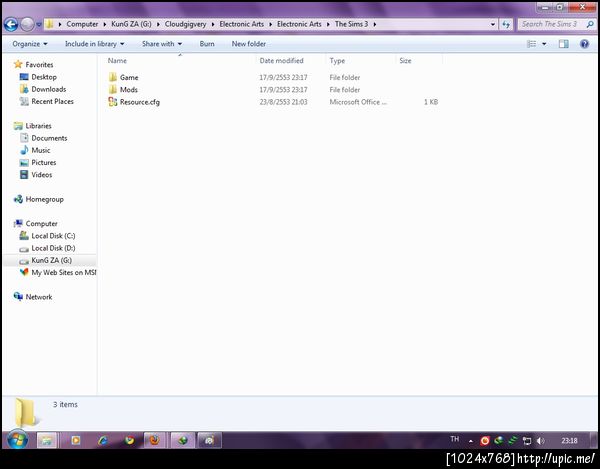Image resolution: width=600 pixels, height=469 pixels.
Task: Go back with the Back arrow button
Action: [11, 24]
